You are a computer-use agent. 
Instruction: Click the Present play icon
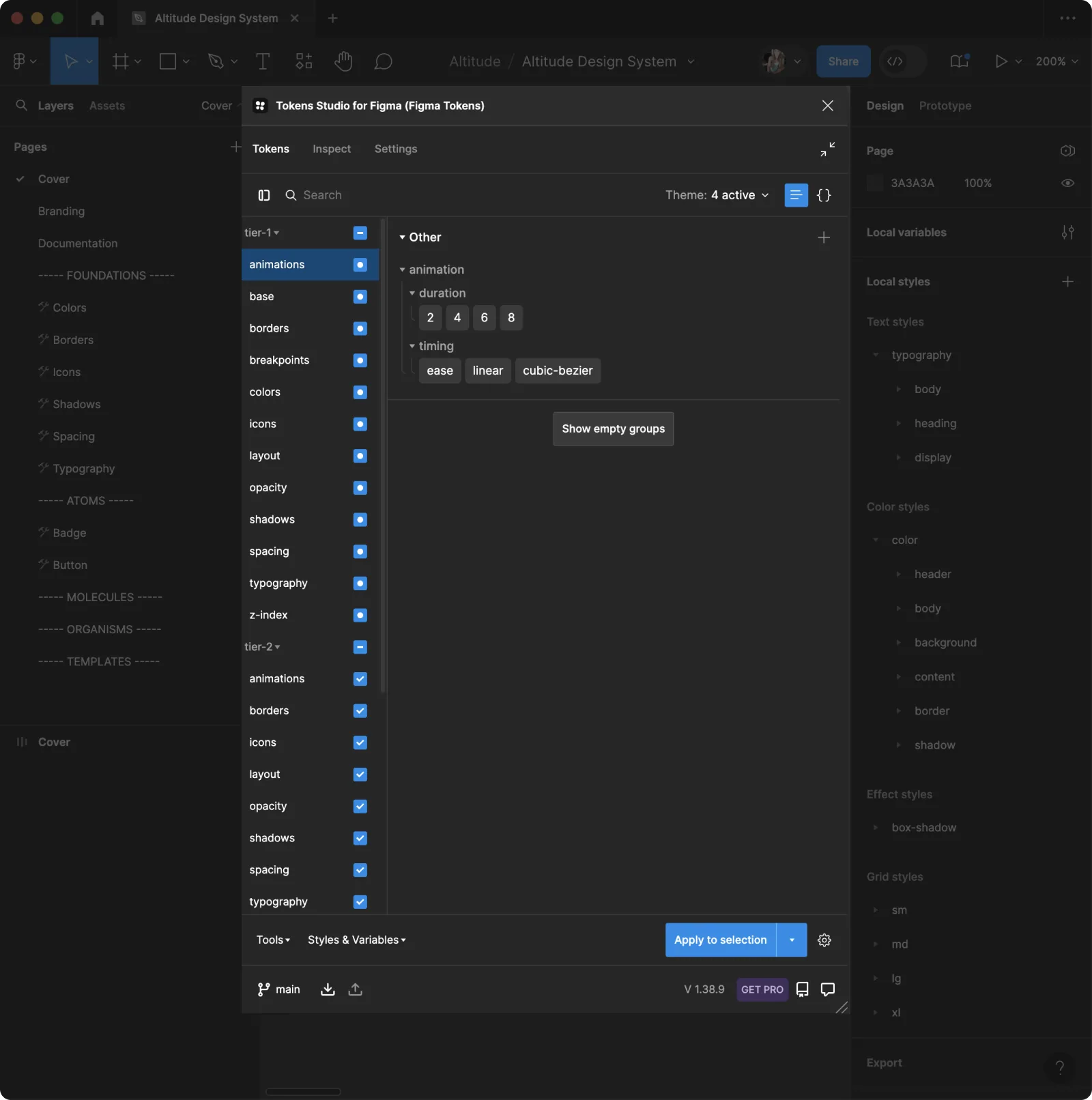(x=1001, y=61)
